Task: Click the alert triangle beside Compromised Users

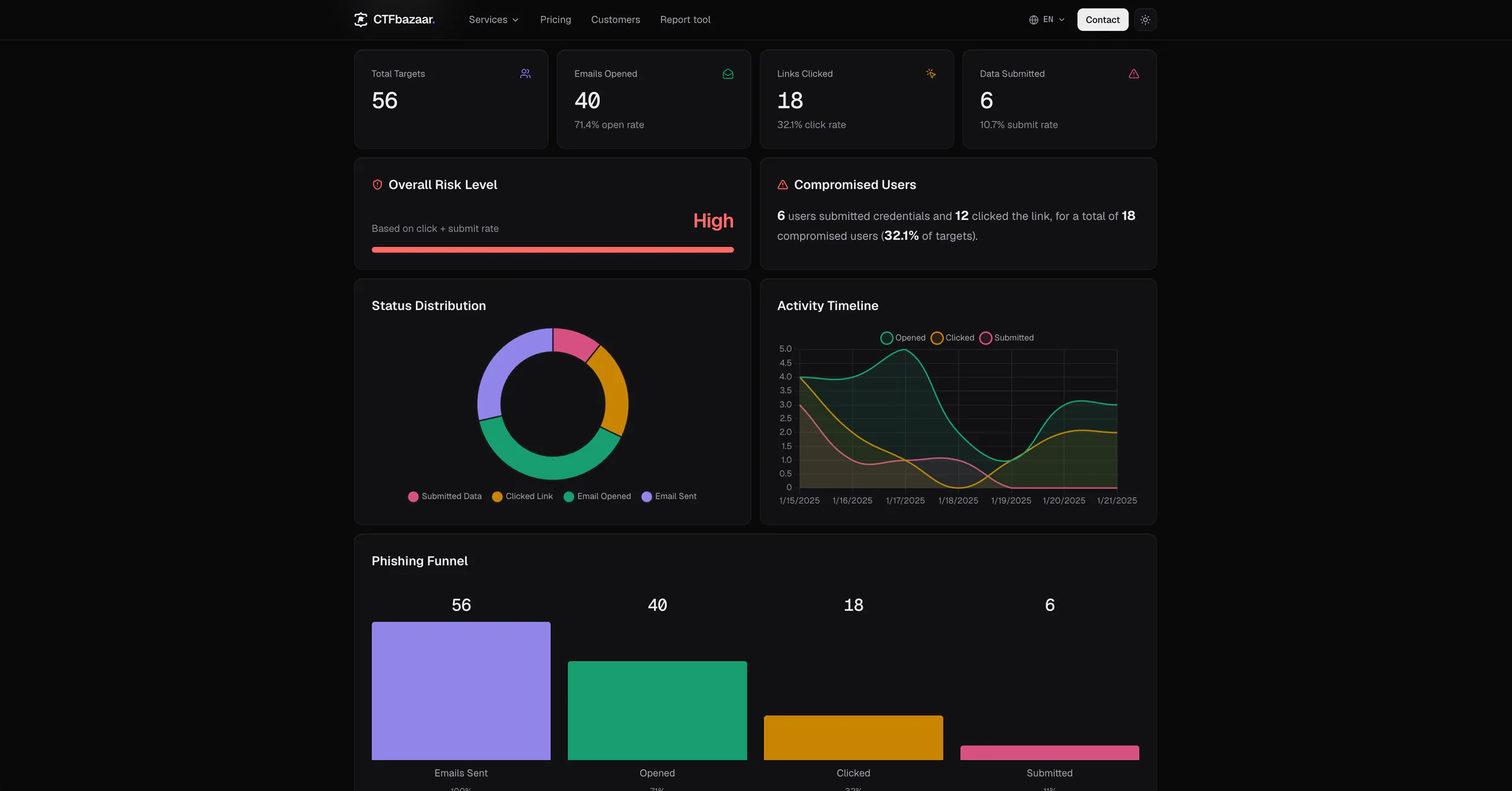Action: click(x=783, y=185)
